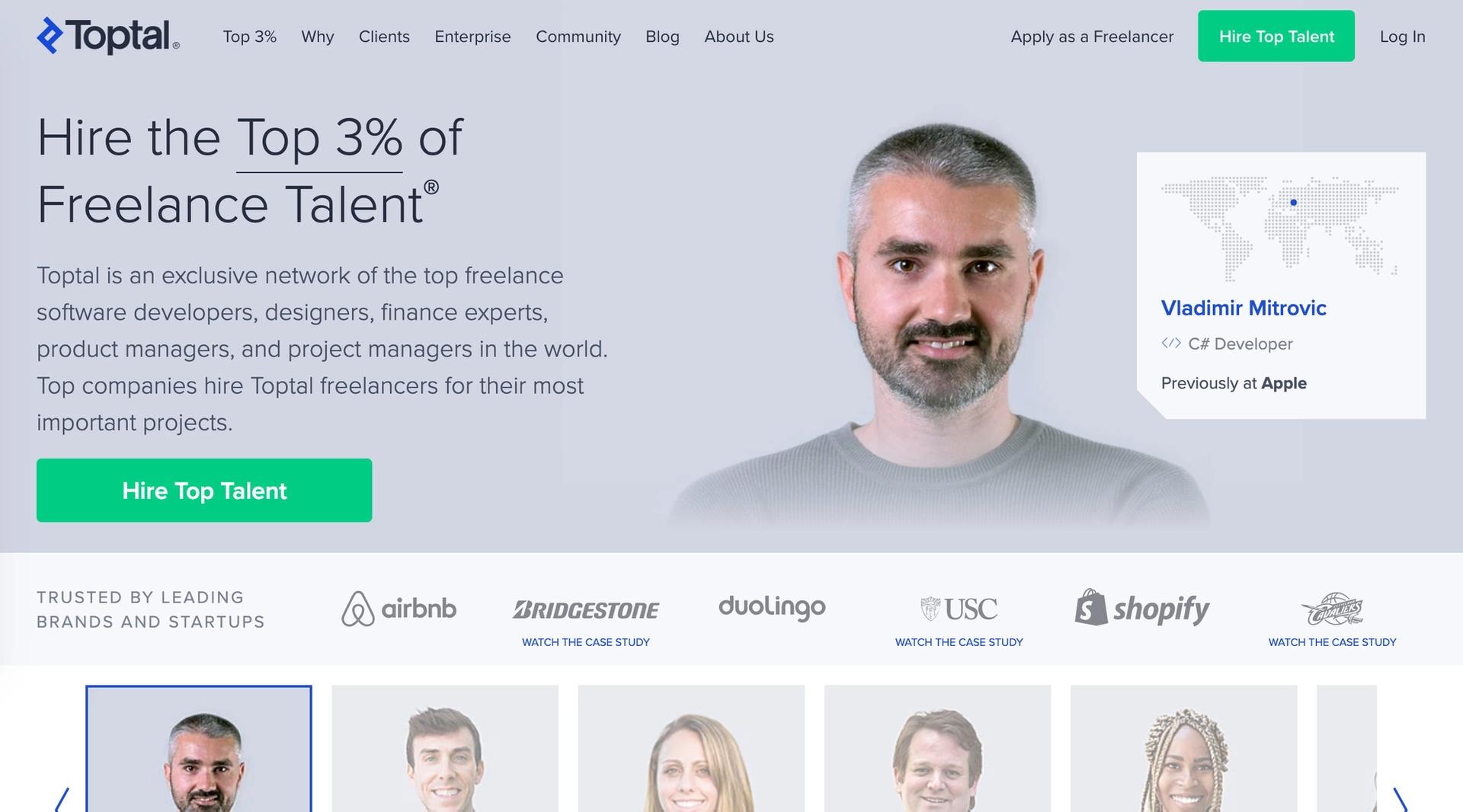Click the Toptal logo in header
The height and width of the screenshot is (812, 1463).
tap(108, 36)
